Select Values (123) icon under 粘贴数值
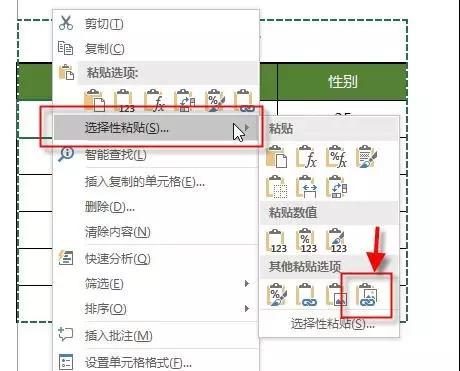This screenshot has height=371, width=460. [277, 241]
